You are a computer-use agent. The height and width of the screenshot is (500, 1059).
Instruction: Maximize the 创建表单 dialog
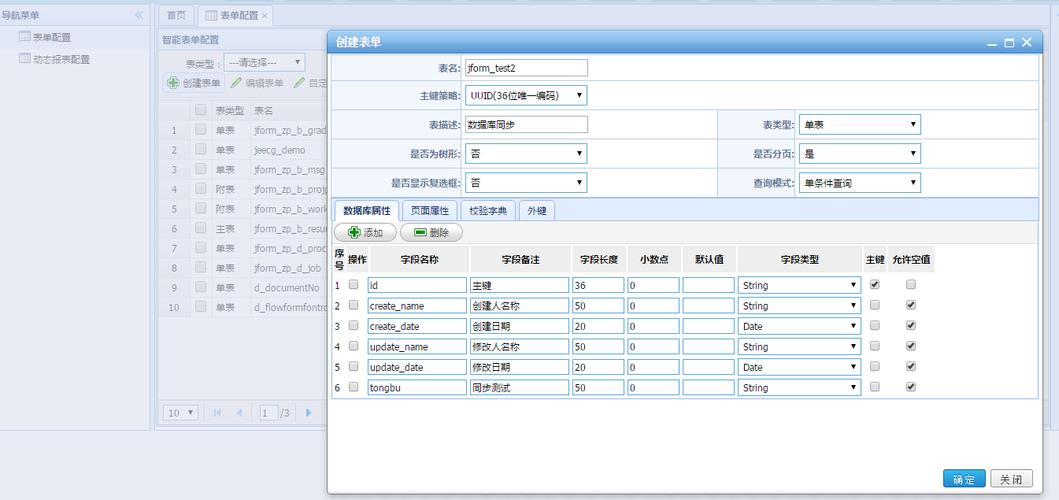click(1009, 43)
